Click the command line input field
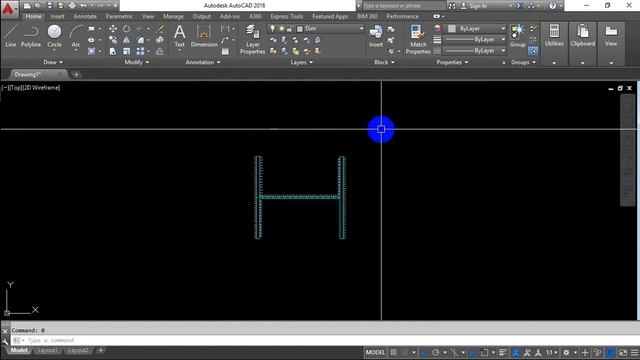This screenshot has width=640, height=360. click(x=324, y=340)
